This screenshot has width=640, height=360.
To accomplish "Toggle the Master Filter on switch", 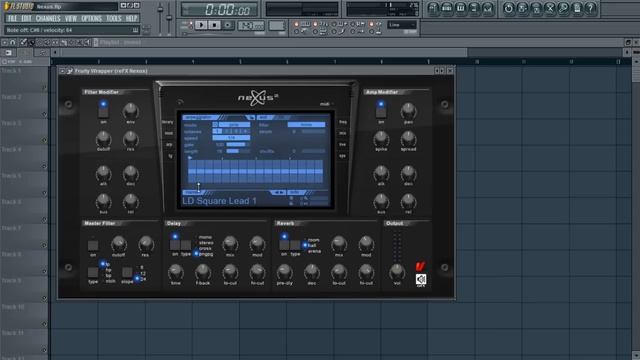I will tap(93, 245).
